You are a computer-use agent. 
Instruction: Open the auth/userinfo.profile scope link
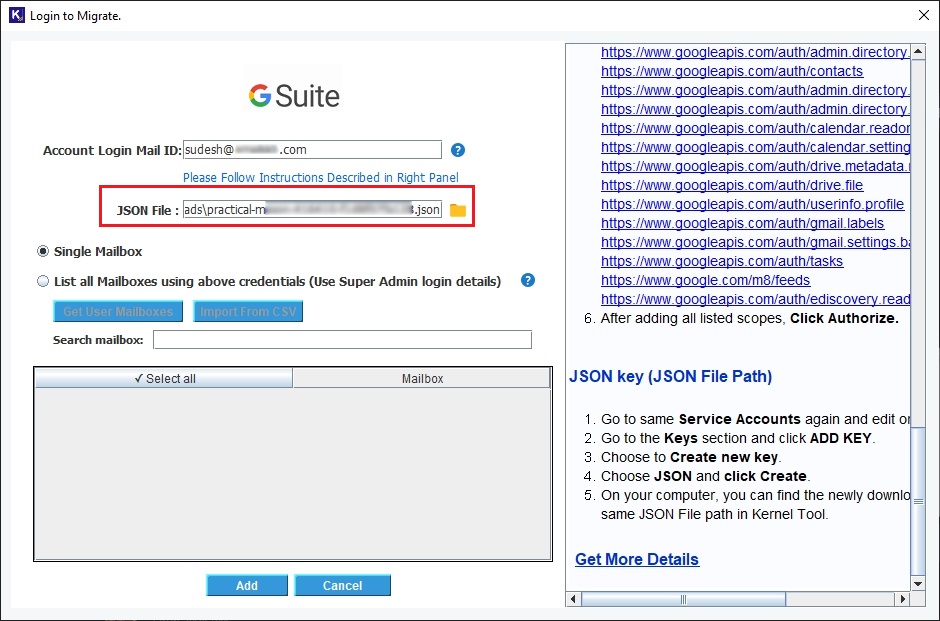click(752, 204)
